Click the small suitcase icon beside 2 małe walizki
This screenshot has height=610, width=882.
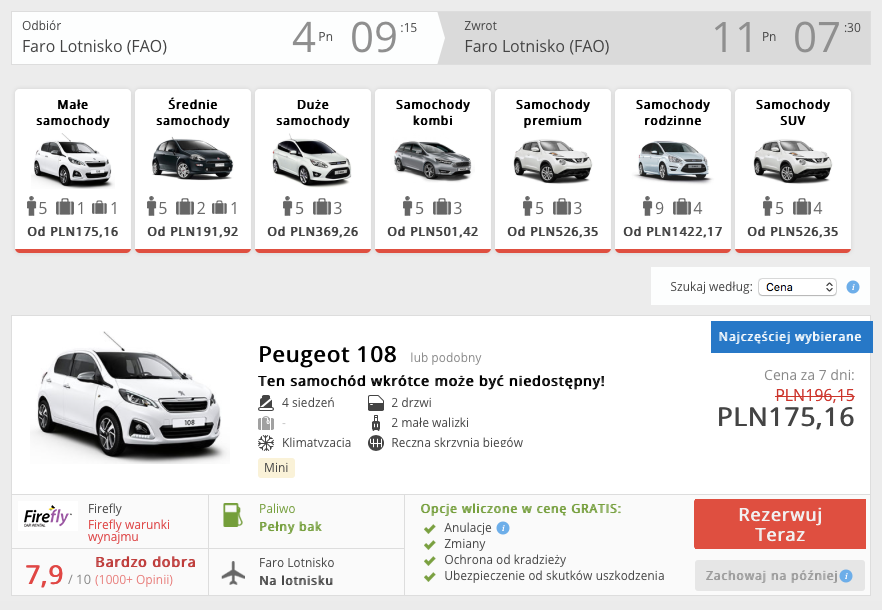pos(376,423)
